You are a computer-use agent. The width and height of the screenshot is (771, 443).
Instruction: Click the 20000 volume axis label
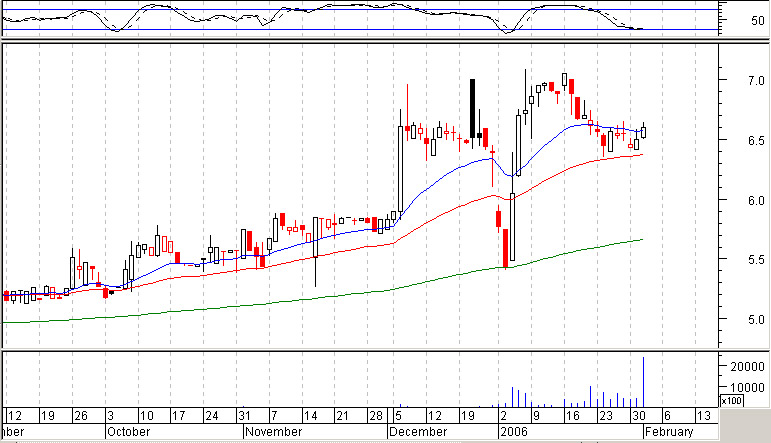(747, 366)
